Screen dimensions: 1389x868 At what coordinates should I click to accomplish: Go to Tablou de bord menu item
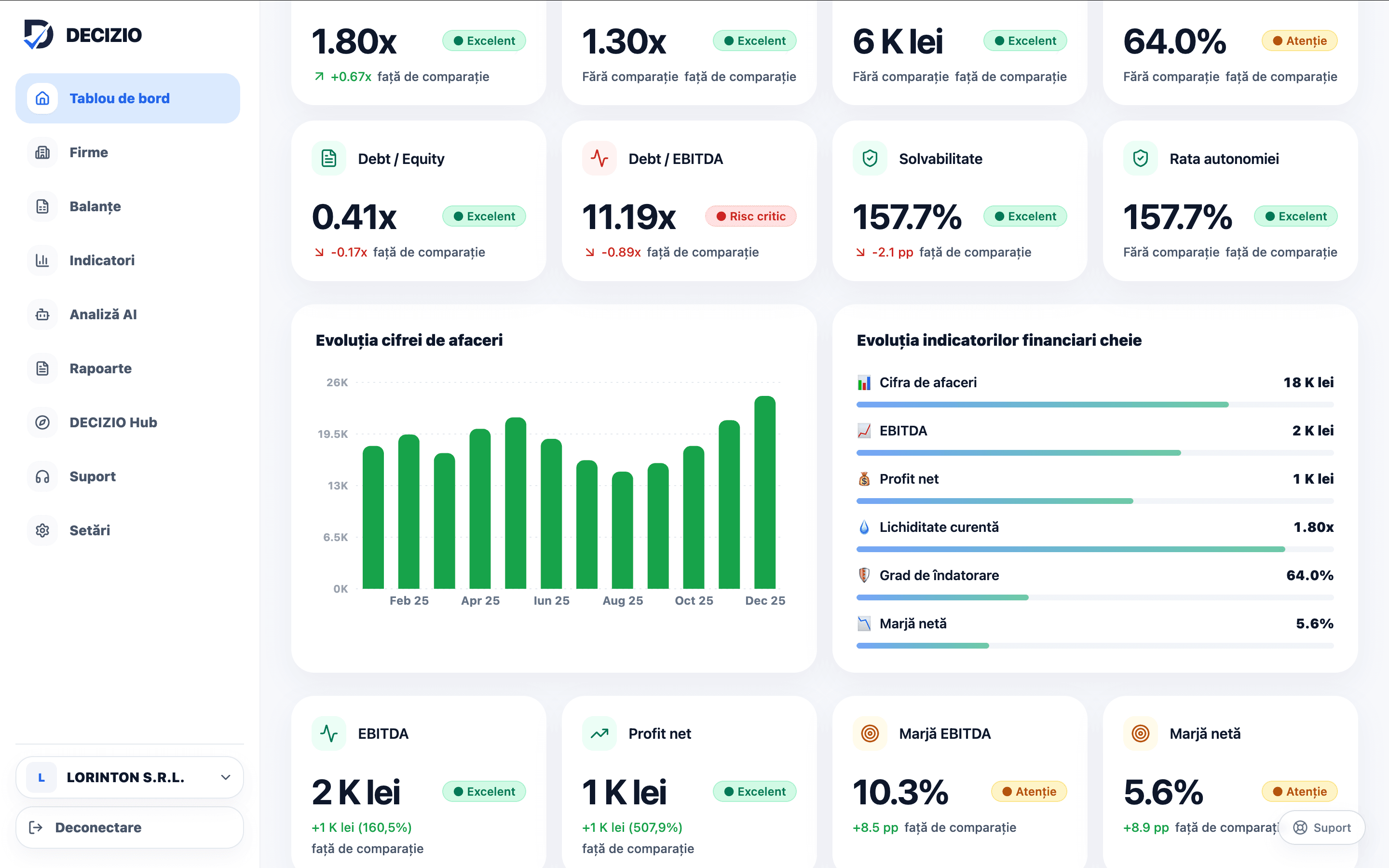click(128, 98)
